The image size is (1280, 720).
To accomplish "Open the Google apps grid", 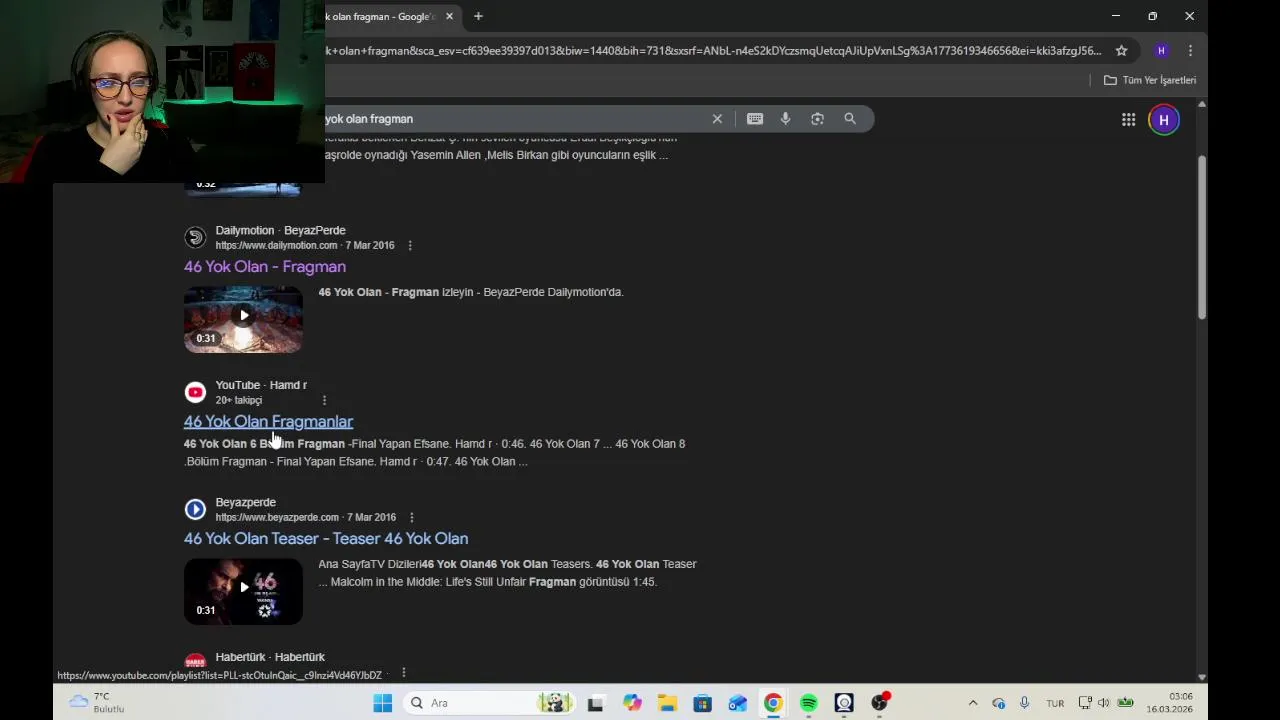I will point(1128,120).
